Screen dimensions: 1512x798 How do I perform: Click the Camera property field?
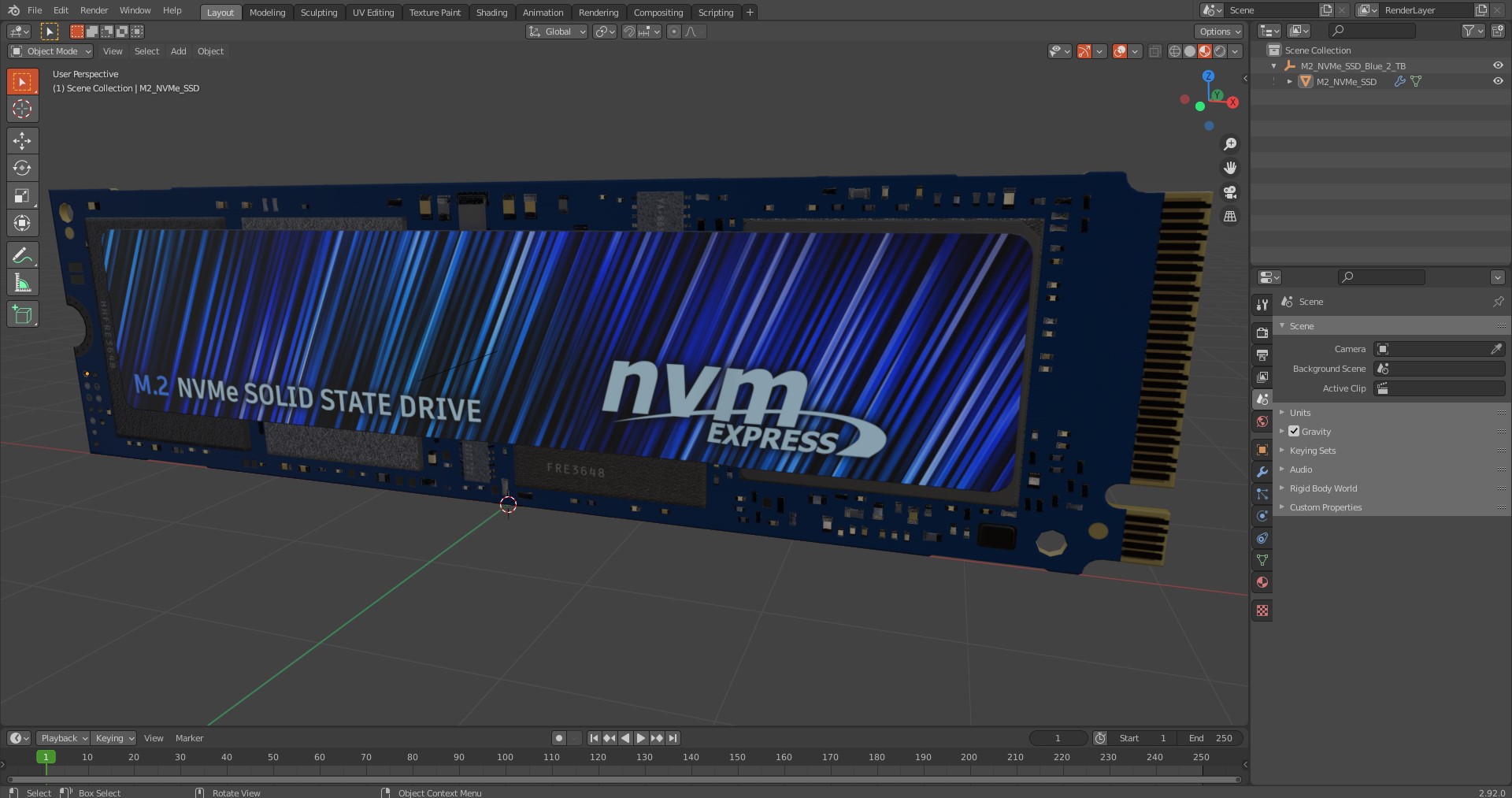click(x=1440, y=349)
